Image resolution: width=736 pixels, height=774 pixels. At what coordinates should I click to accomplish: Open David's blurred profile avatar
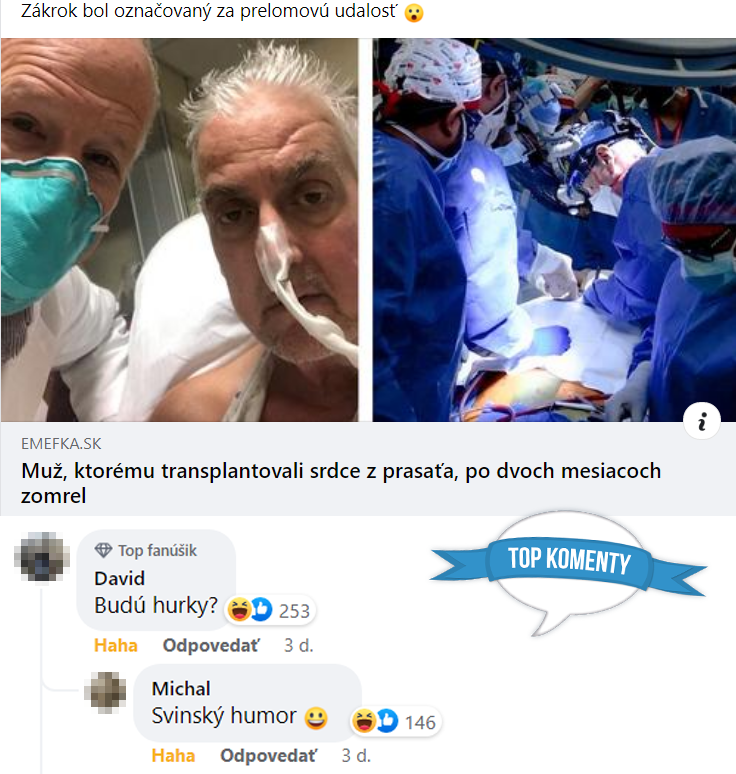[42, 556]
